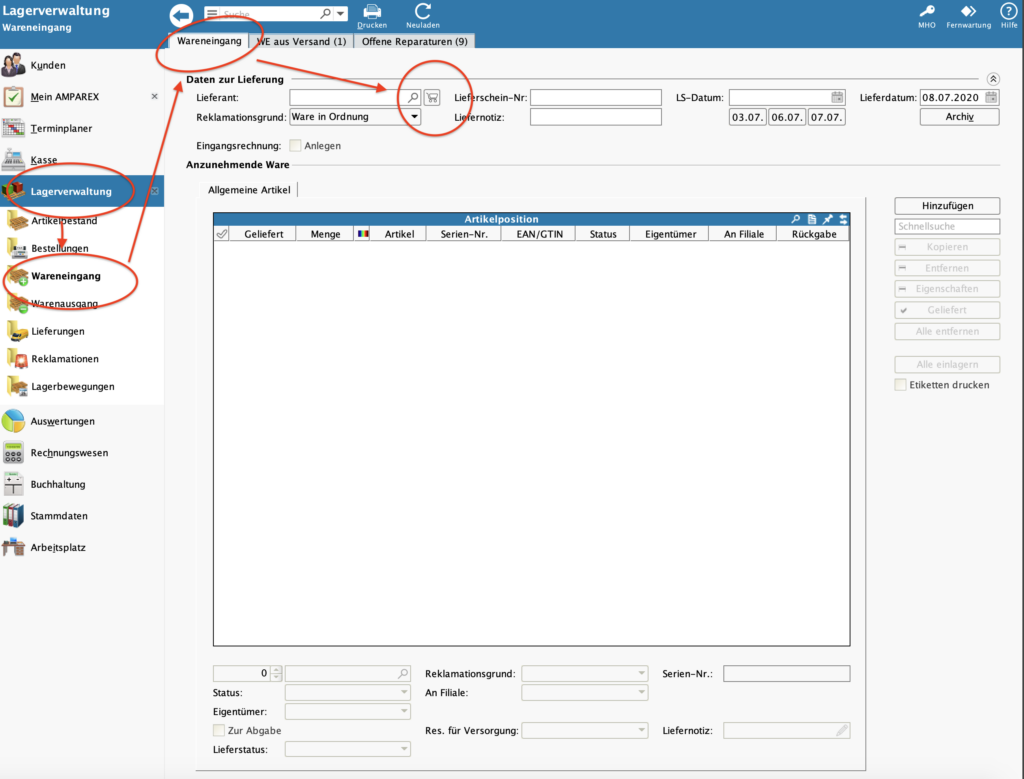Image resolution: width=1024 pixels, height=779 pixels.
Task: Click the Lieferschein-Nr input field
Action: (x=596, y=97)
